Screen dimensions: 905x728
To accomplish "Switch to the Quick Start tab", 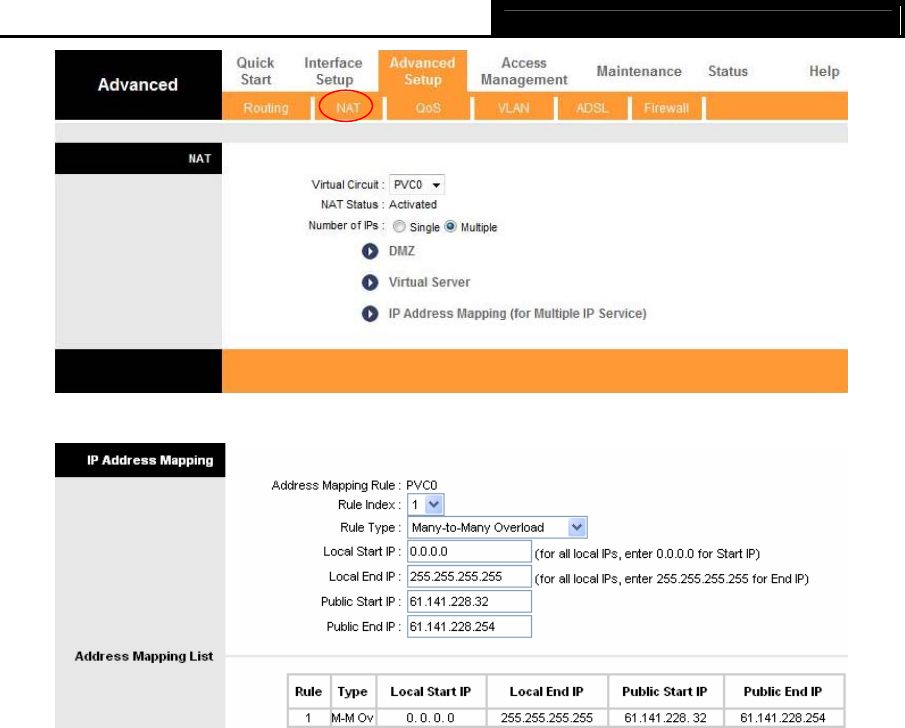I will click(x=255, y=71).
